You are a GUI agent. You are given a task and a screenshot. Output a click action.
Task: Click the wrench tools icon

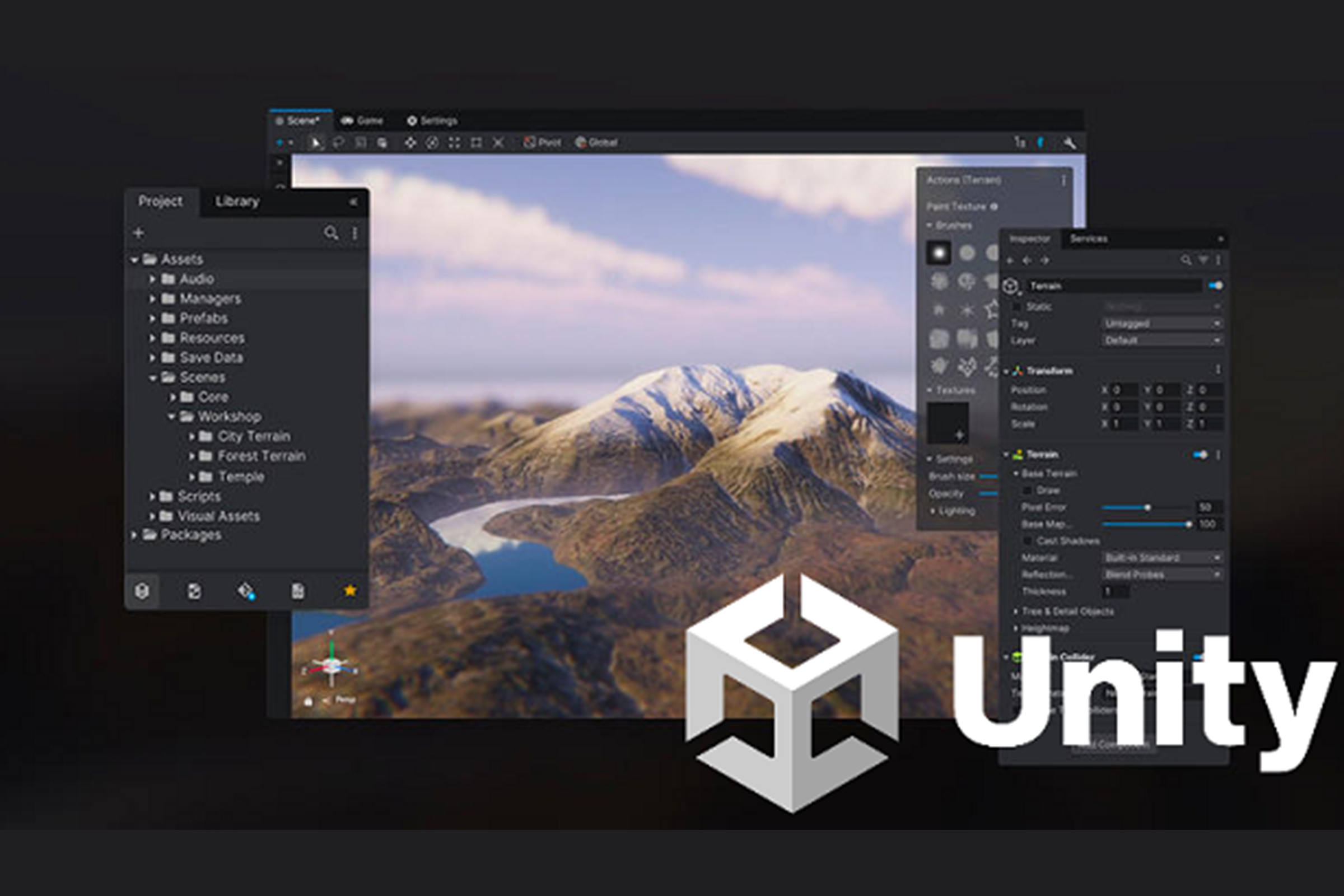point(1069,142)
